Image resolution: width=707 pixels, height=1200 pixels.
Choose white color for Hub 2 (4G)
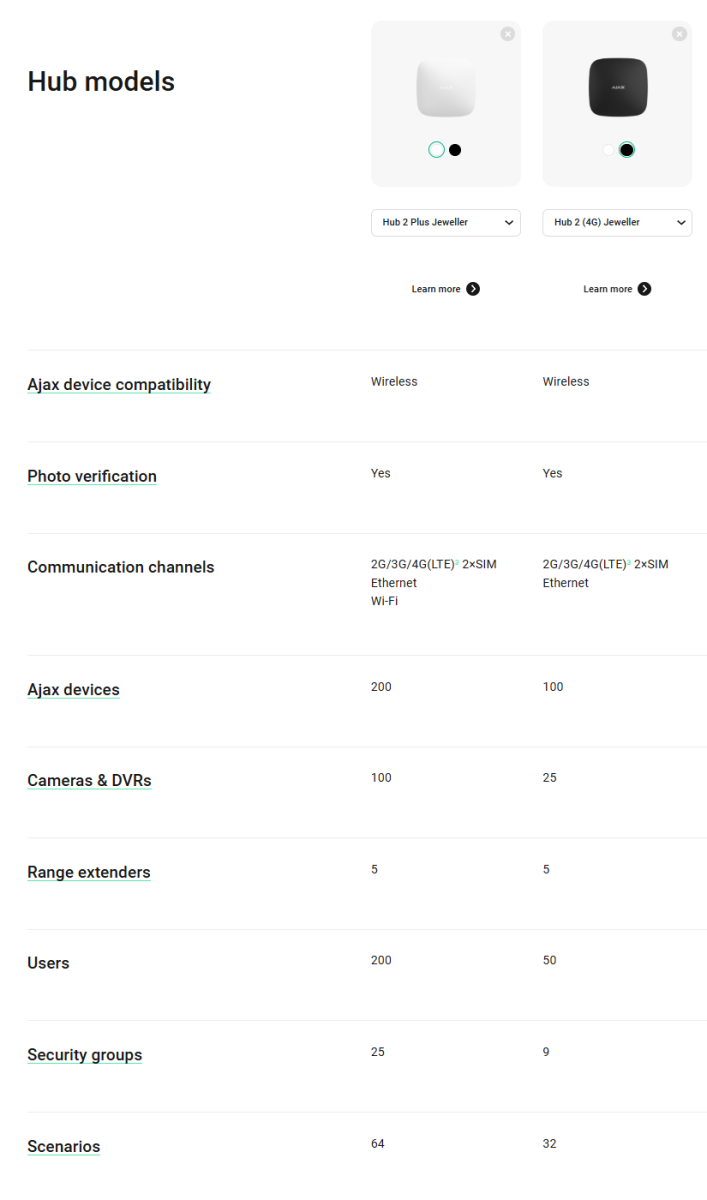(608, 150)
